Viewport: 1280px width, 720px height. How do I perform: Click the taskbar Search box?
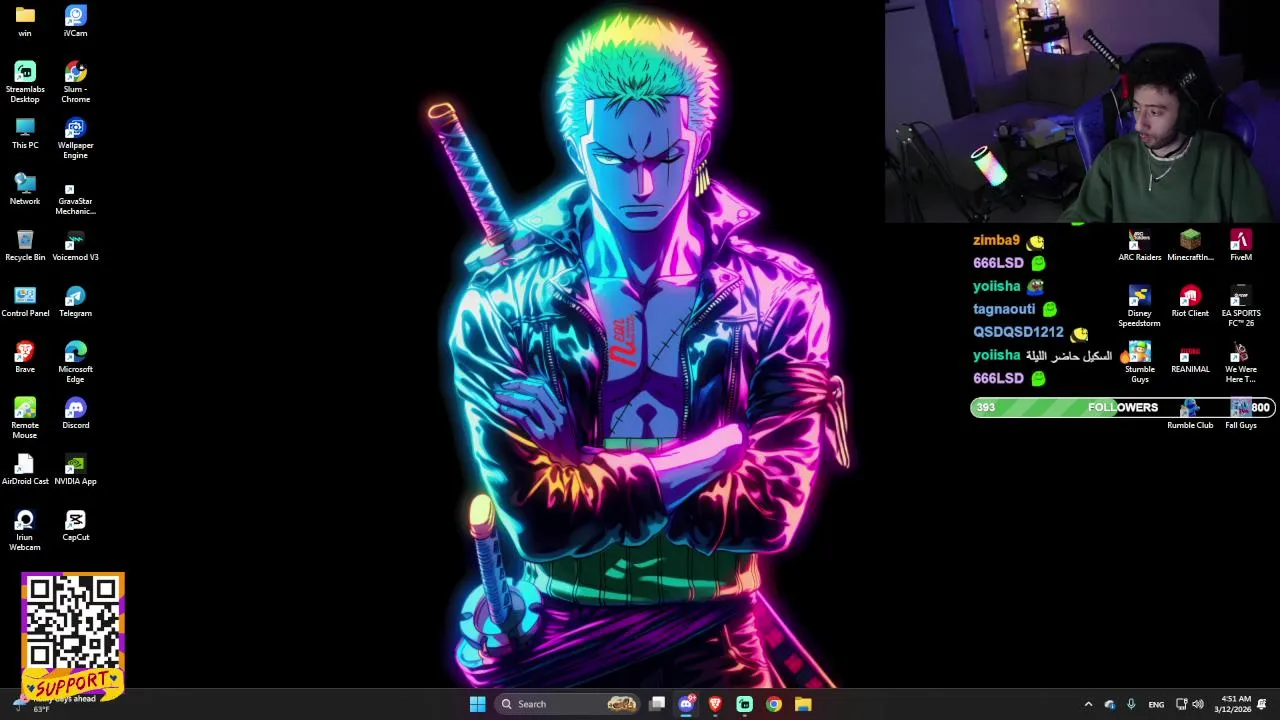click(x=568, y=704)
